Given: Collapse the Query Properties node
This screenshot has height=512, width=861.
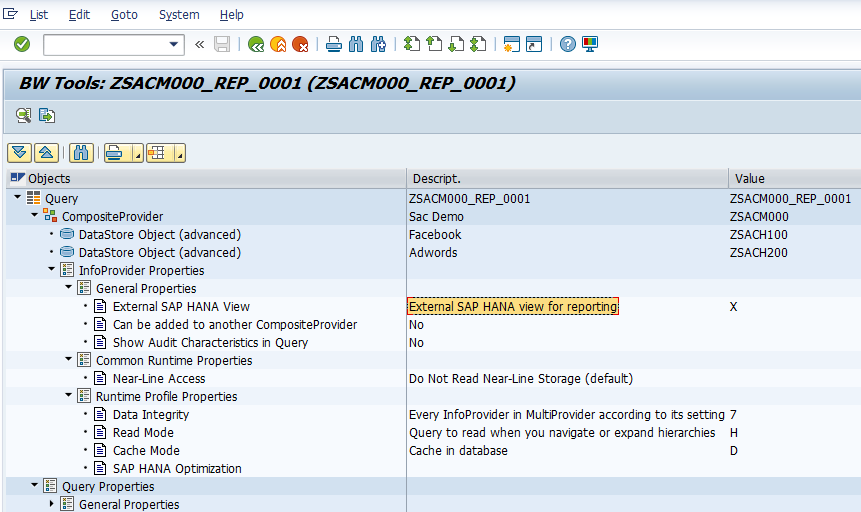Looking at the screenshot, I should click(x=35, y=485).
